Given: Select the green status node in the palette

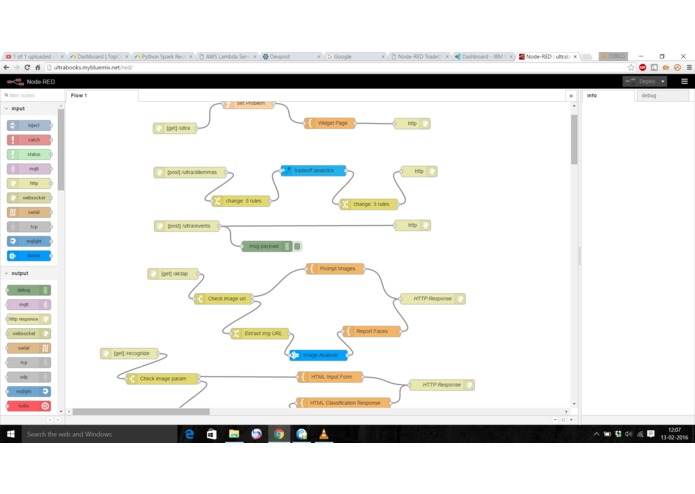Looking at the screenshot, I should 29,154.
